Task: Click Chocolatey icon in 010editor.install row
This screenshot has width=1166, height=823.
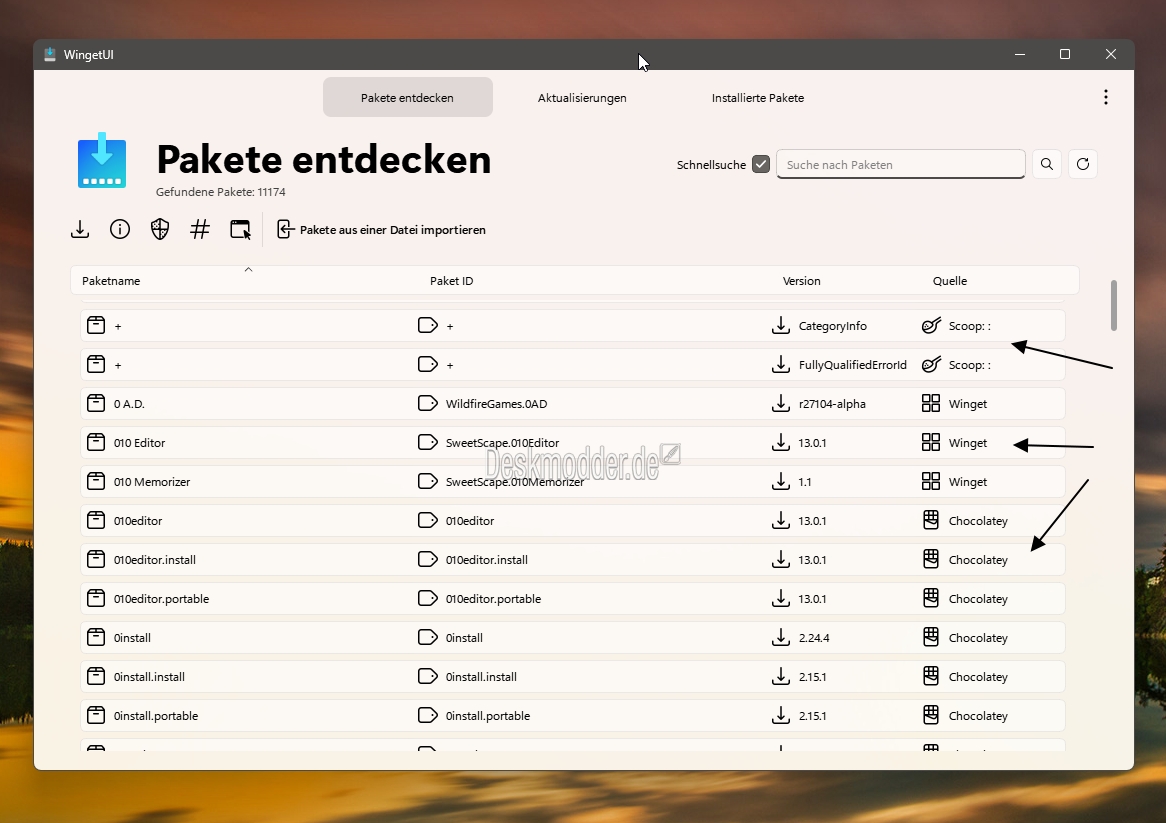Action: [x=931, y=559]
